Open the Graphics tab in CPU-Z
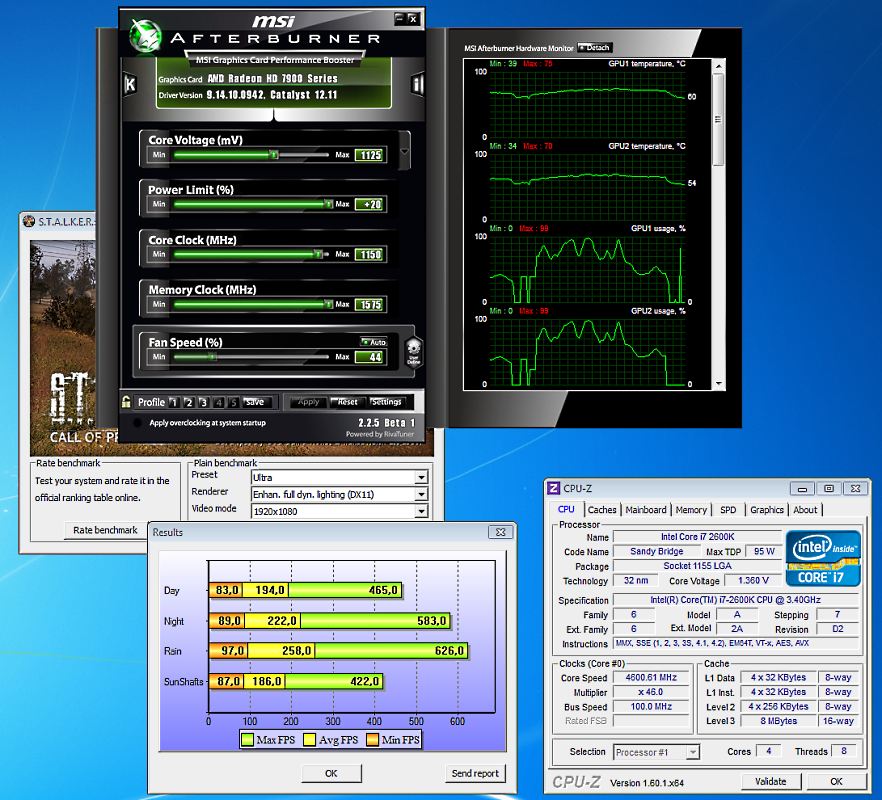Image resolution: width=882 pixels, height=800 pixels. (767, 510)
